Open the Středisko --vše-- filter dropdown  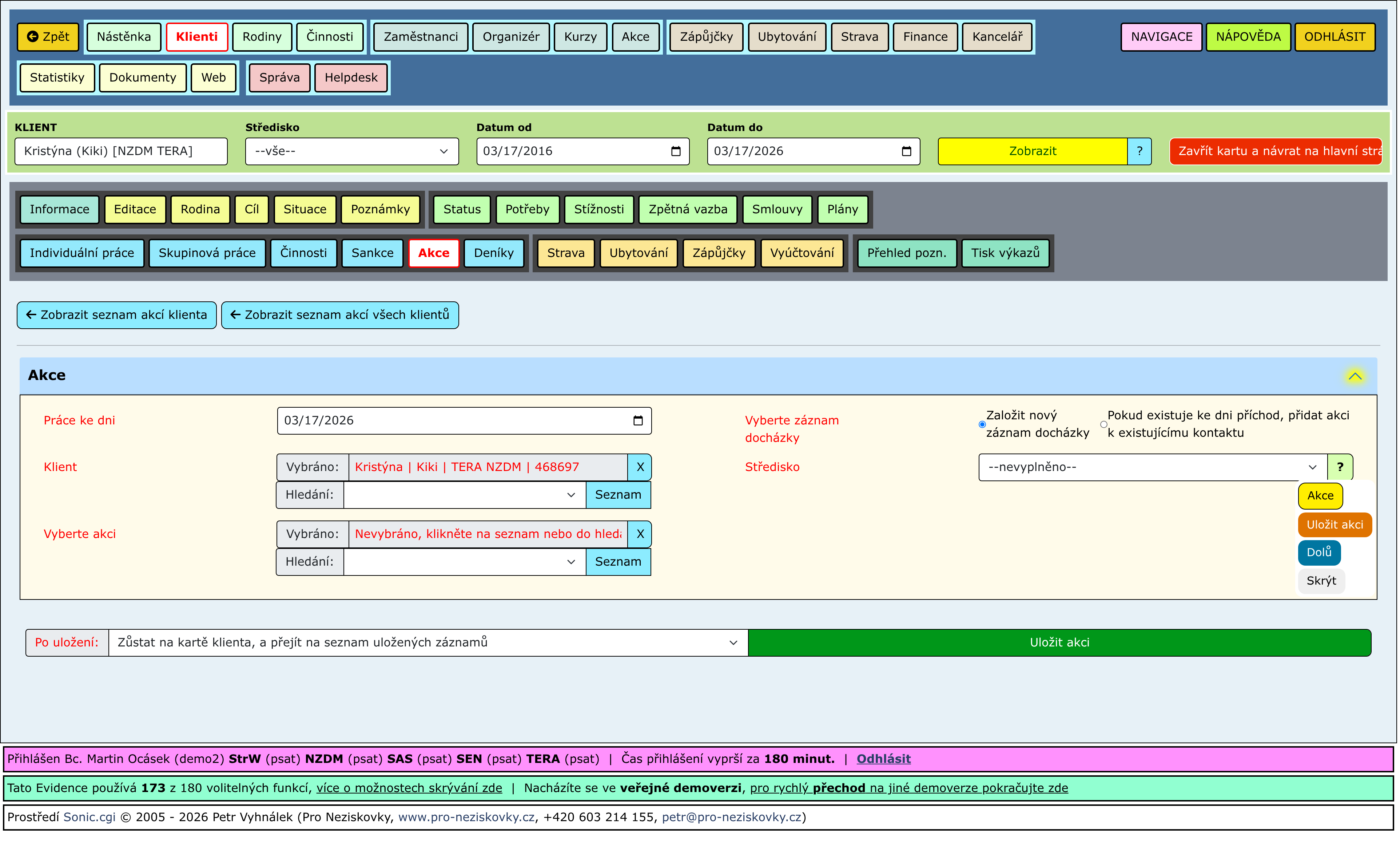(352, 152)
